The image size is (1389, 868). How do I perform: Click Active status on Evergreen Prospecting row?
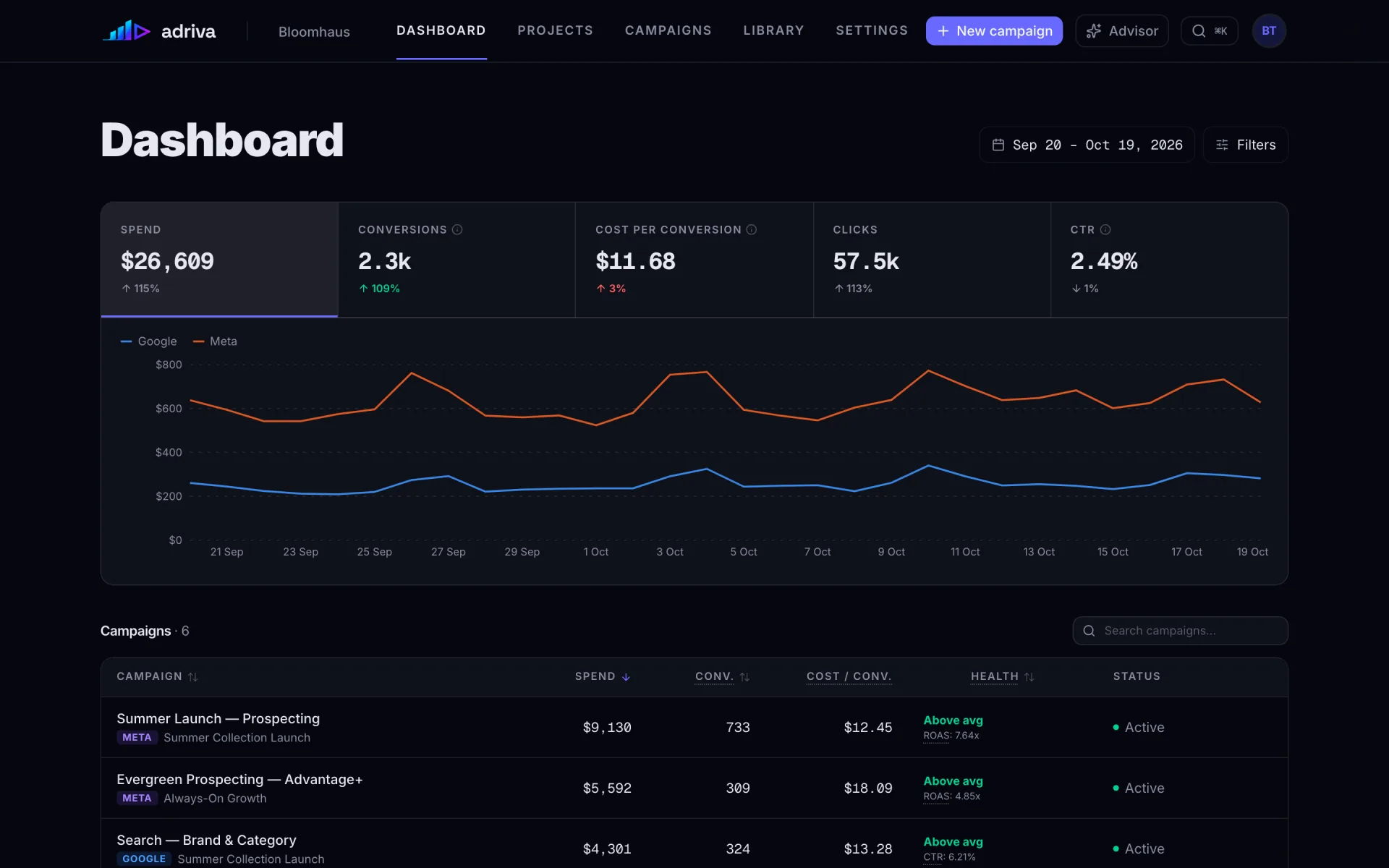tap(1139, 788)
